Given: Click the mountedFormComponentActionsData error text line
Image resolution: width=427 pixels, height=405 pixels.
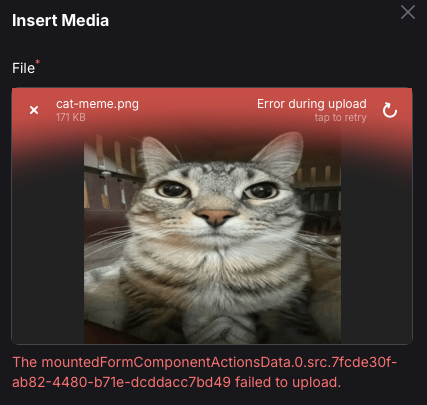Looking at the screenshot, I should (205, 362).
